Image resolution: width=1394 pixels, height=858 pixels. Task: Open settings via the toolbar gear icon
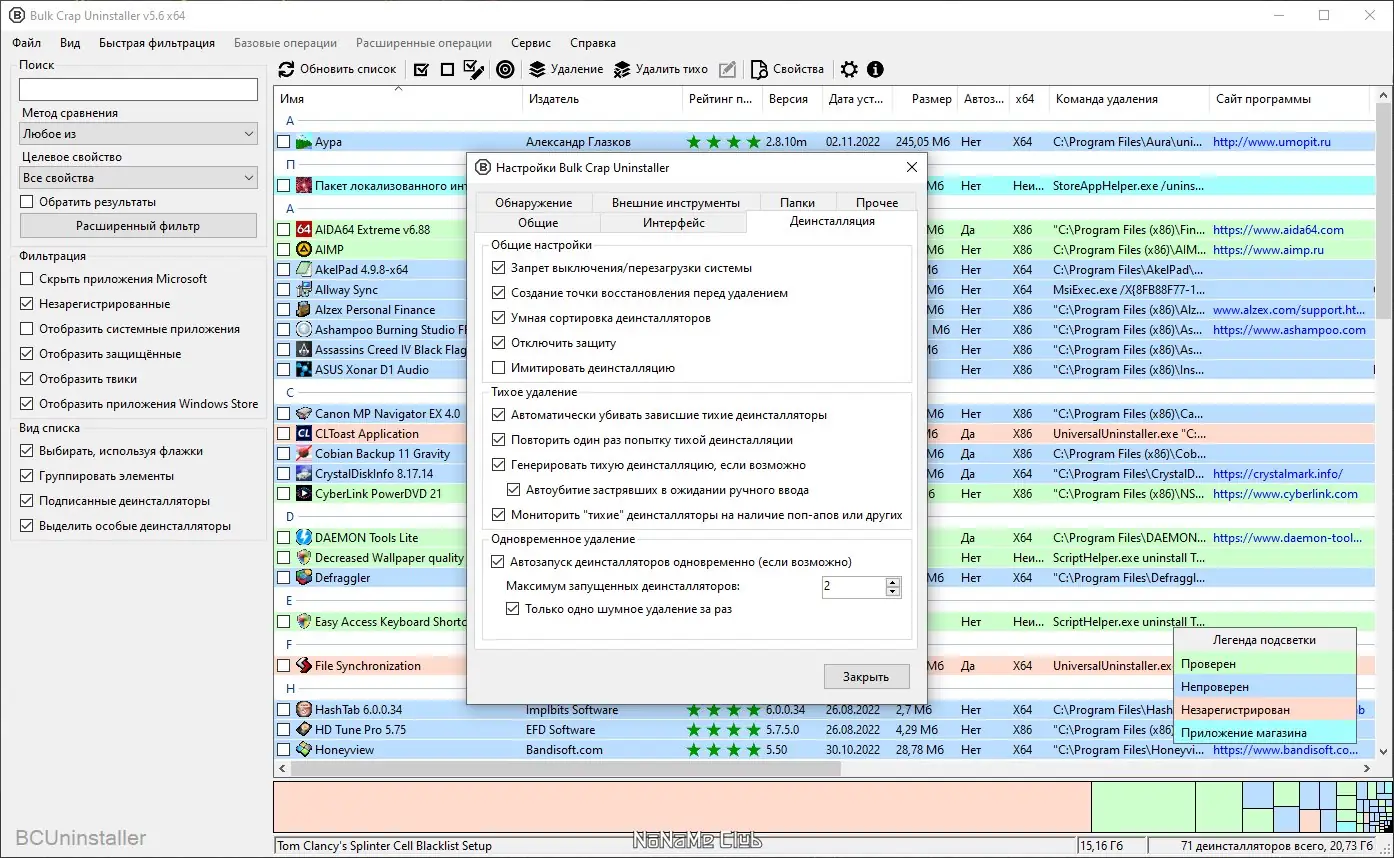(849, 70)
